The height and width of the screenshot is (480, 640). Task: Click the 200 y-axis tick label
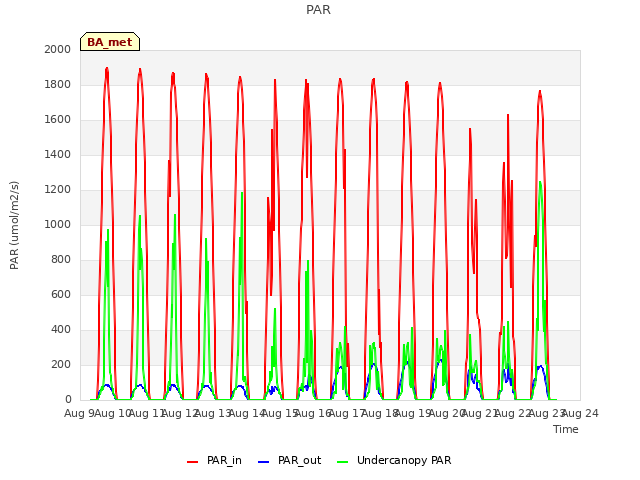tap(61, 365)
